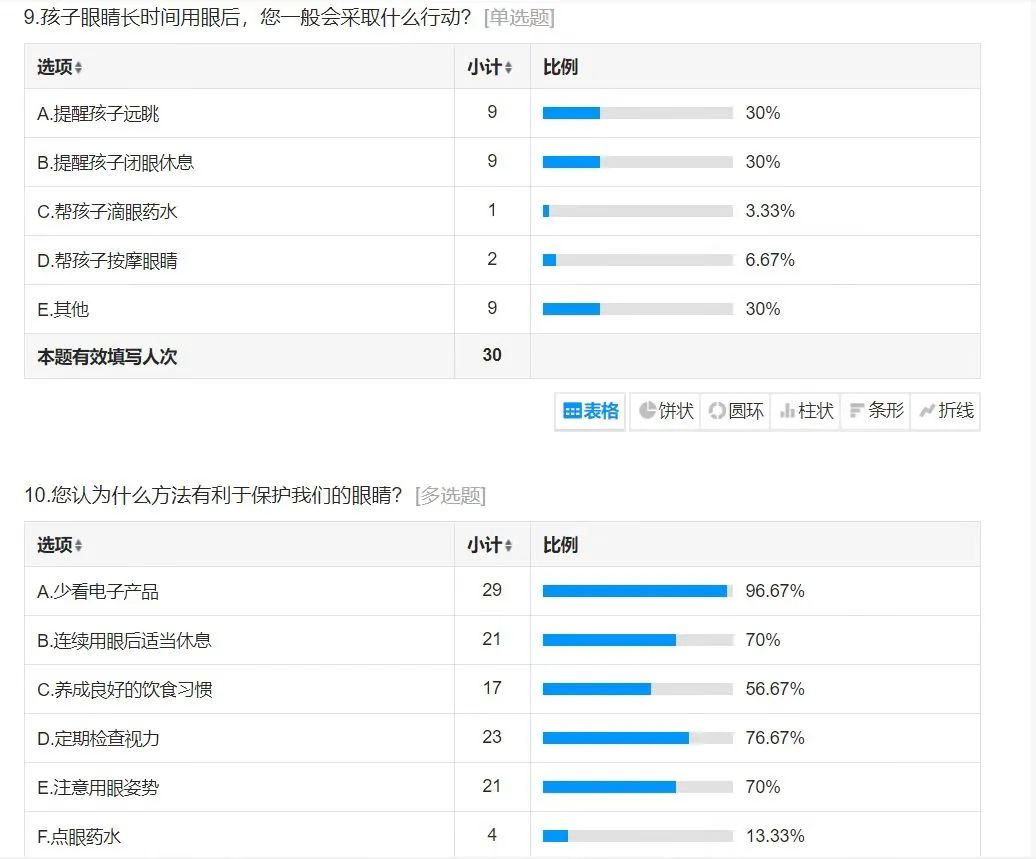Select the 圆环 donut chart view
Image resolution: width=1036 pixels, height=859 pixels.
click(x=735, y=411)
